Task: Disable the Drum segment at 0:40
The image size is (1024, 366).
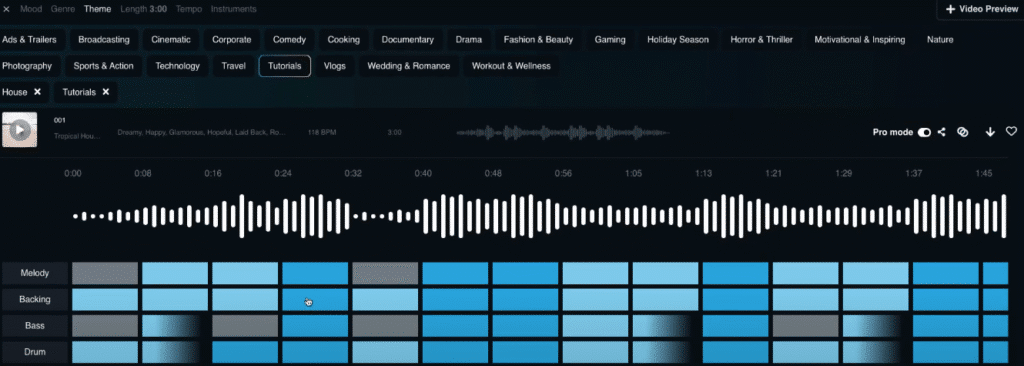Action: point(455,352)
